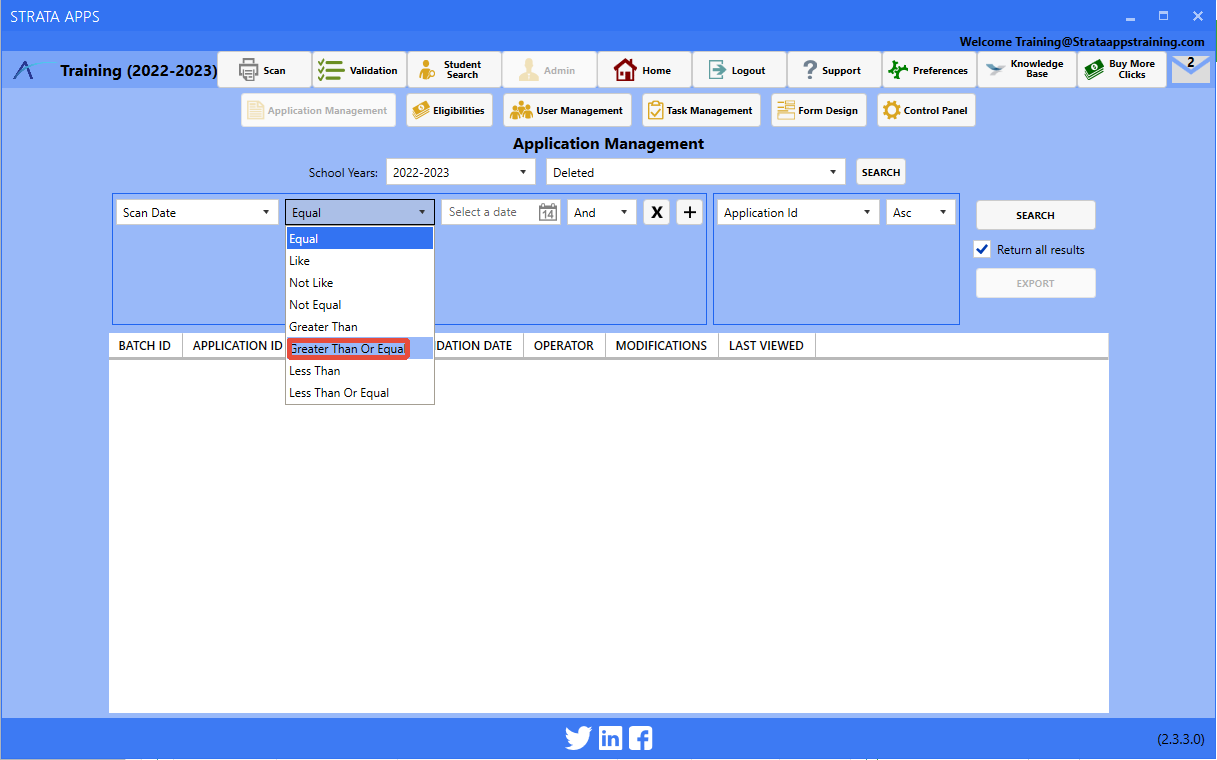Open Eligibilities
The width and height of the screenshot is (1217, 760).
[450, 110]
